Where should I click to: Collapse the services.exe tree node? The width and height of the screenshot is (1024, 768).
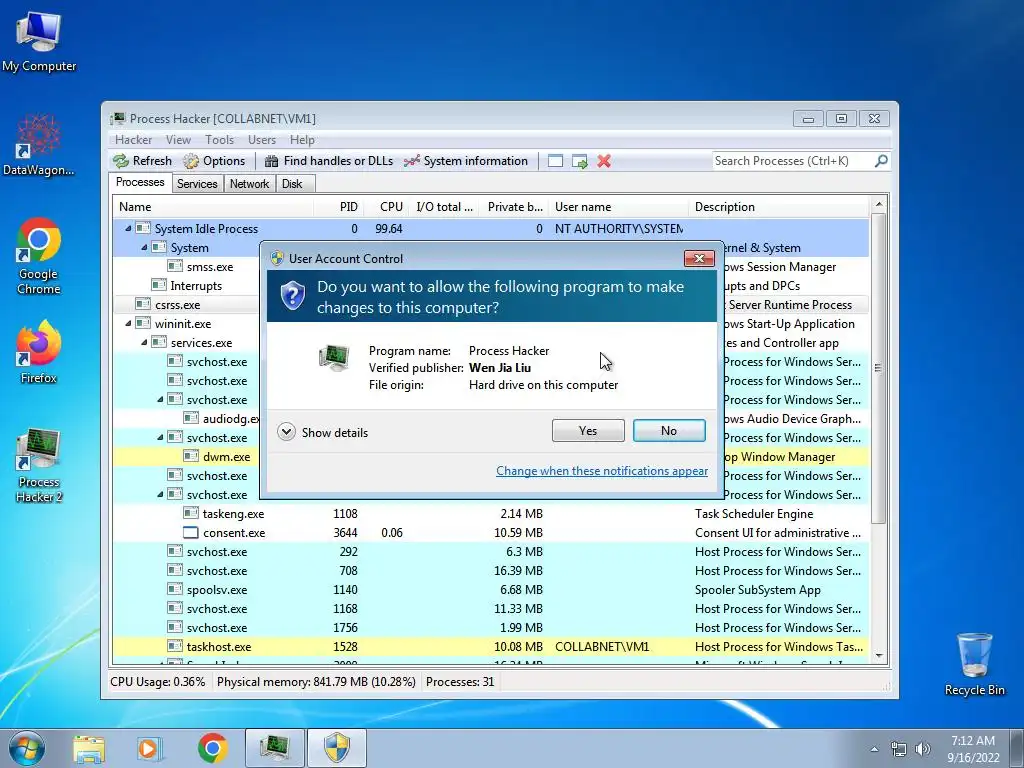144,342
